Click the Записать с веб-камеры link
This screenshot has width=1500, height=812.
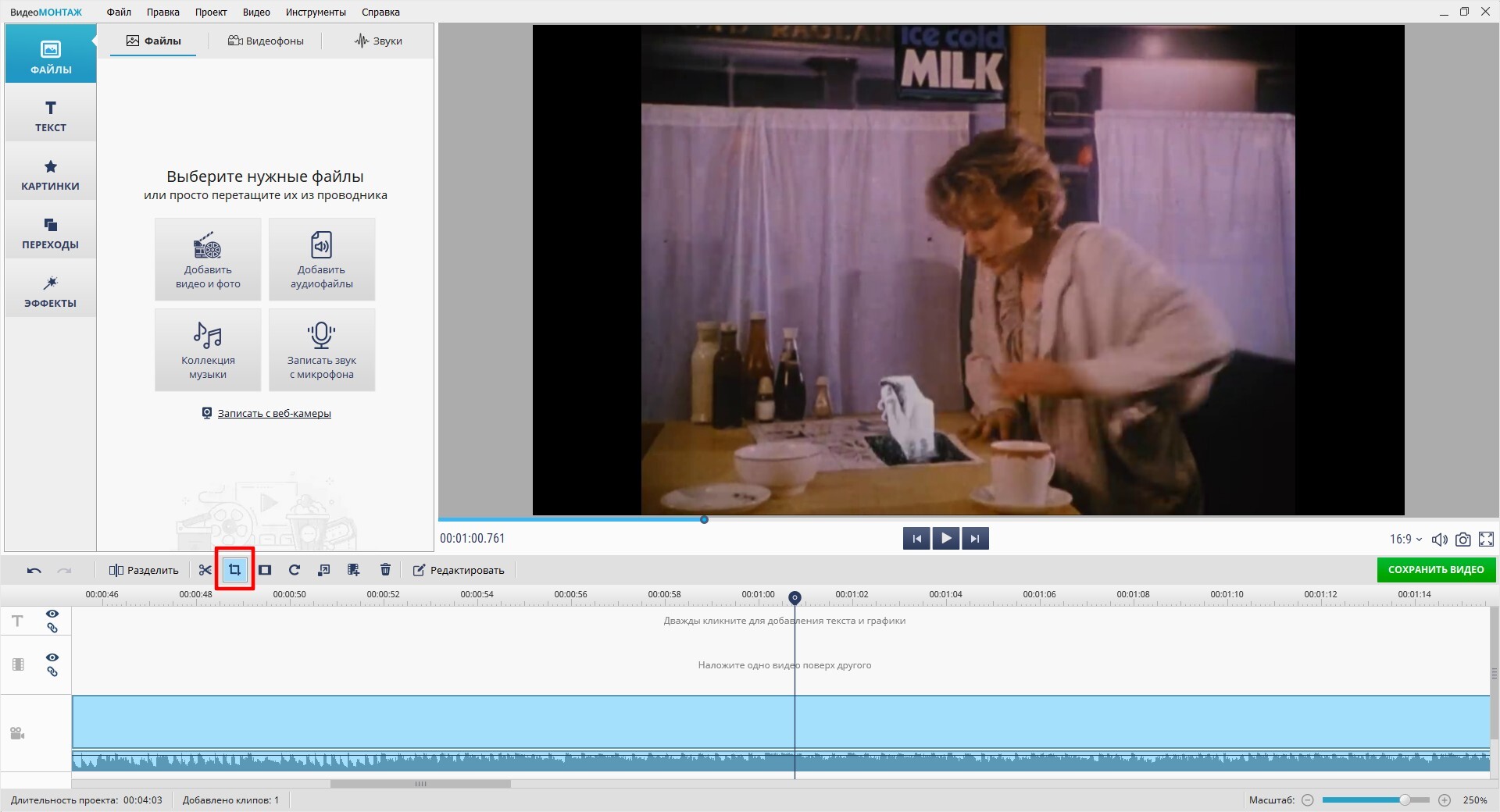[273, 413]
